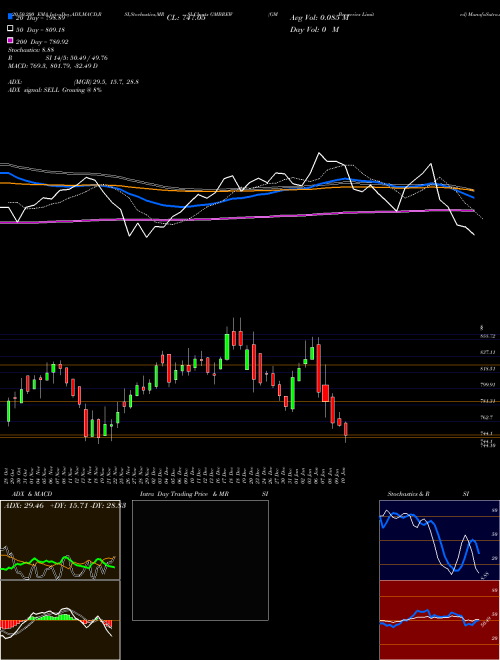Click the ADX: 29.46 +DY -DY readout

(65, 505)
